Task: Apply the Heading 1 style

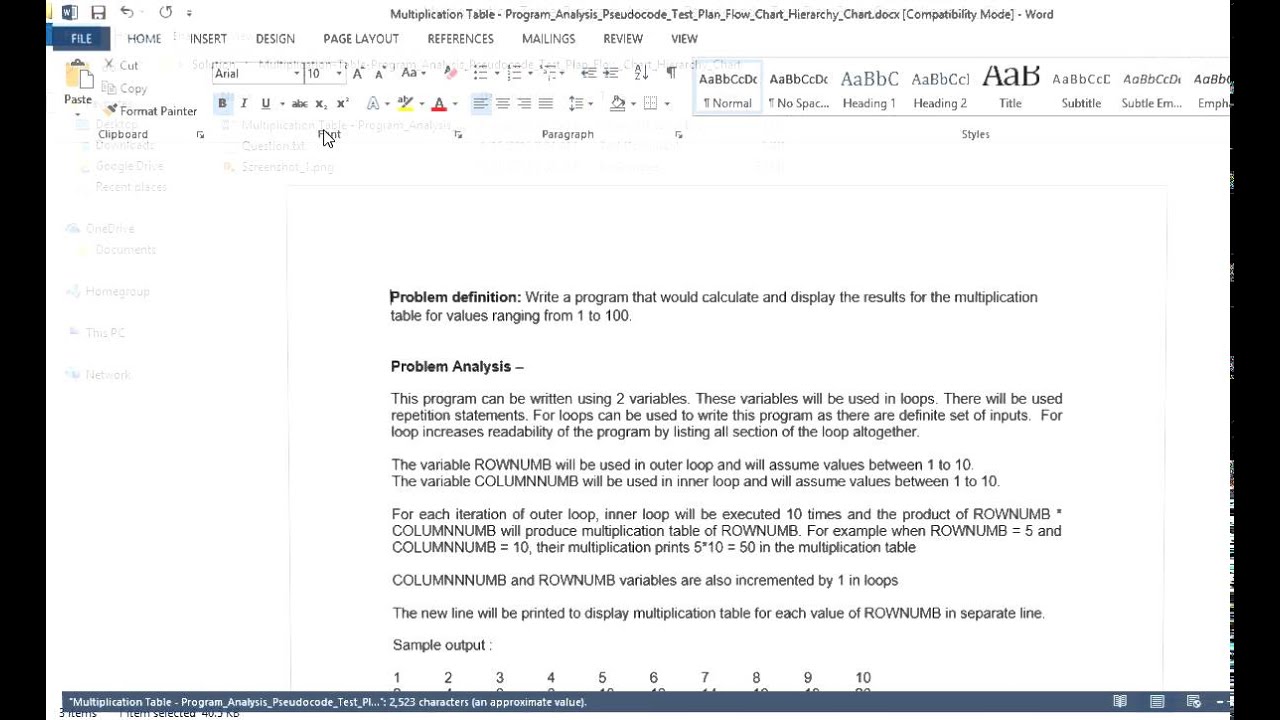Action: click(x=869, y=88)
